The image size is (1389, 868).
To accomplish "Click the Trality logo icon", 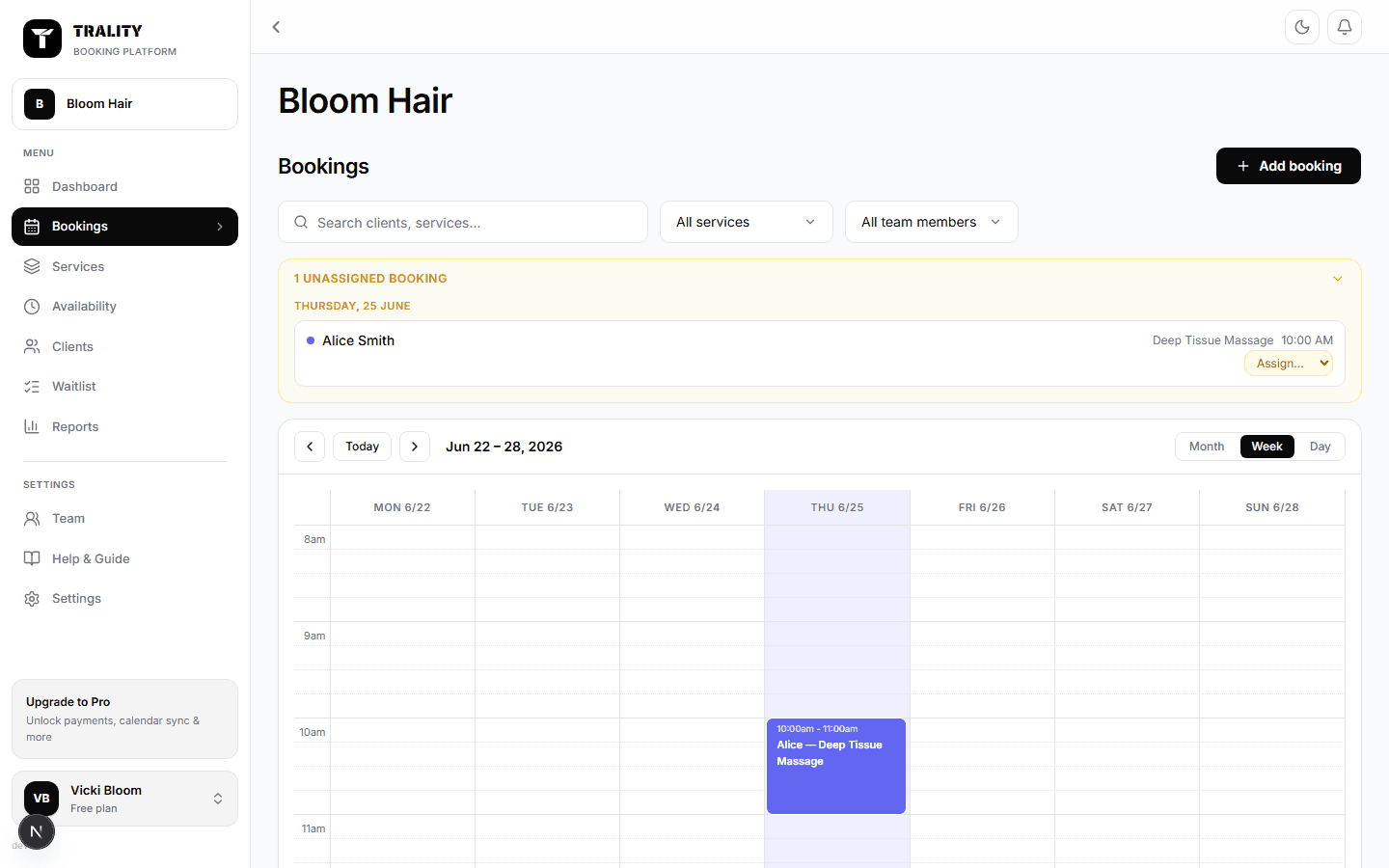I will (42, 40).
